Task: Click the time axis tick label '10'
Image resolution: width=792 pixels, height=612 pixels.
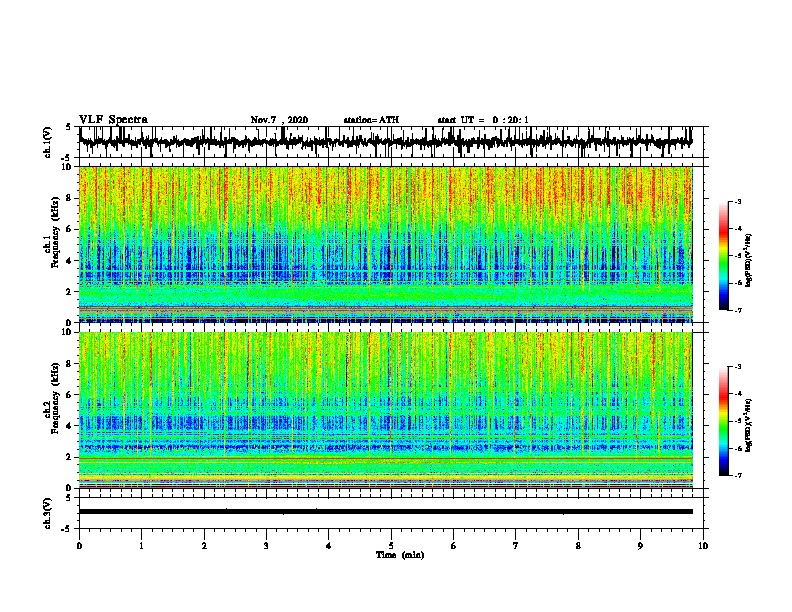Action: tap(703, 545)
